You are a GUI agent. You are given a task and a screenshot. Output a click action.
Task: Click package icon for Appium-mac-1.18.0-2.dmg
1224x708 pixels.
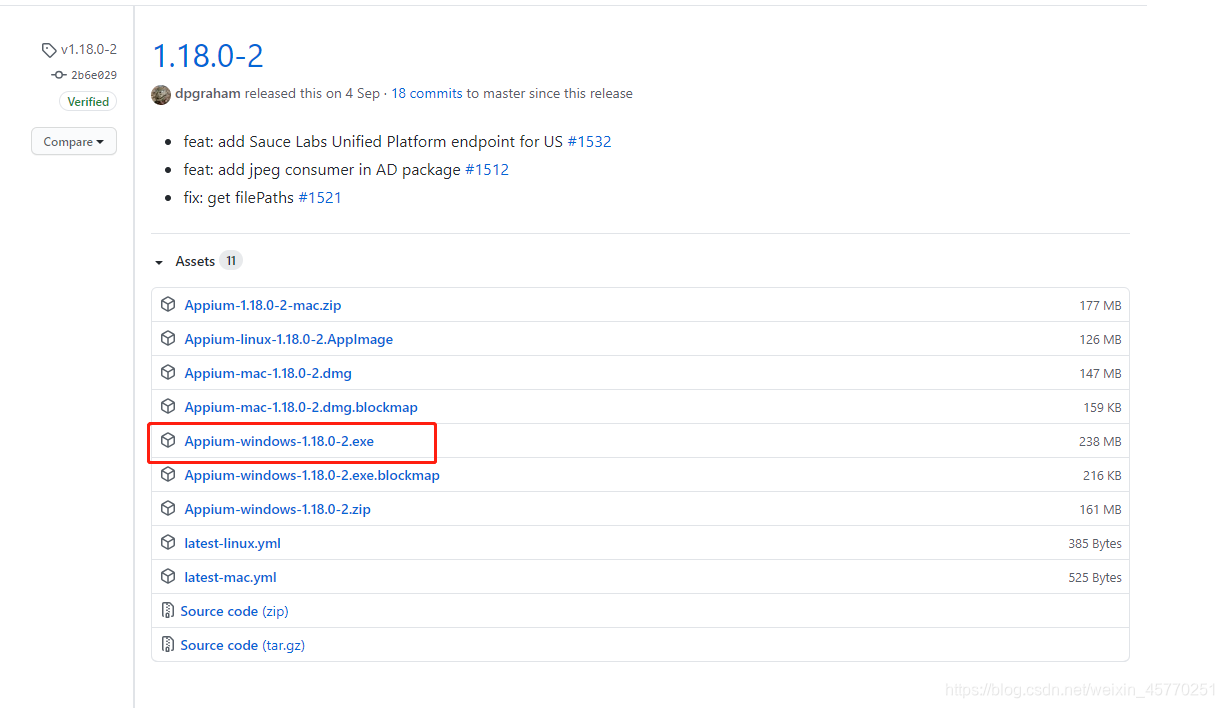(x=168, y=372)
